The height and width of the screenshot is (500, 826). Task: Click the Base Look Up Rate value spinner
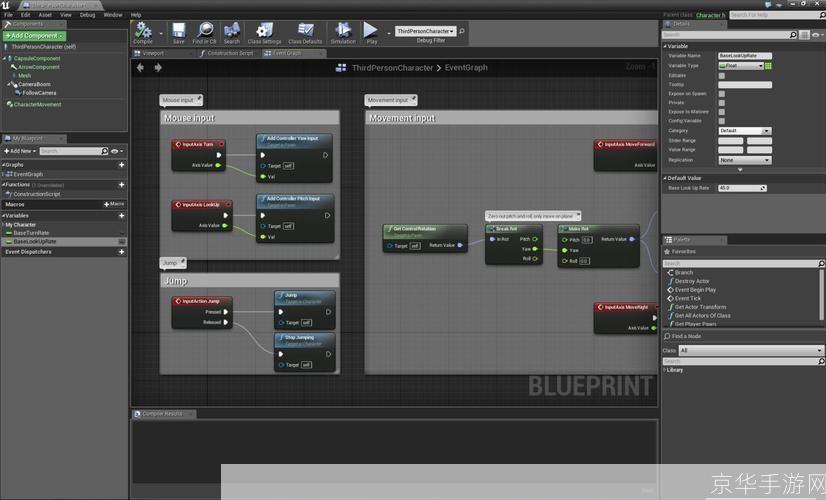[x=742, y=188]
